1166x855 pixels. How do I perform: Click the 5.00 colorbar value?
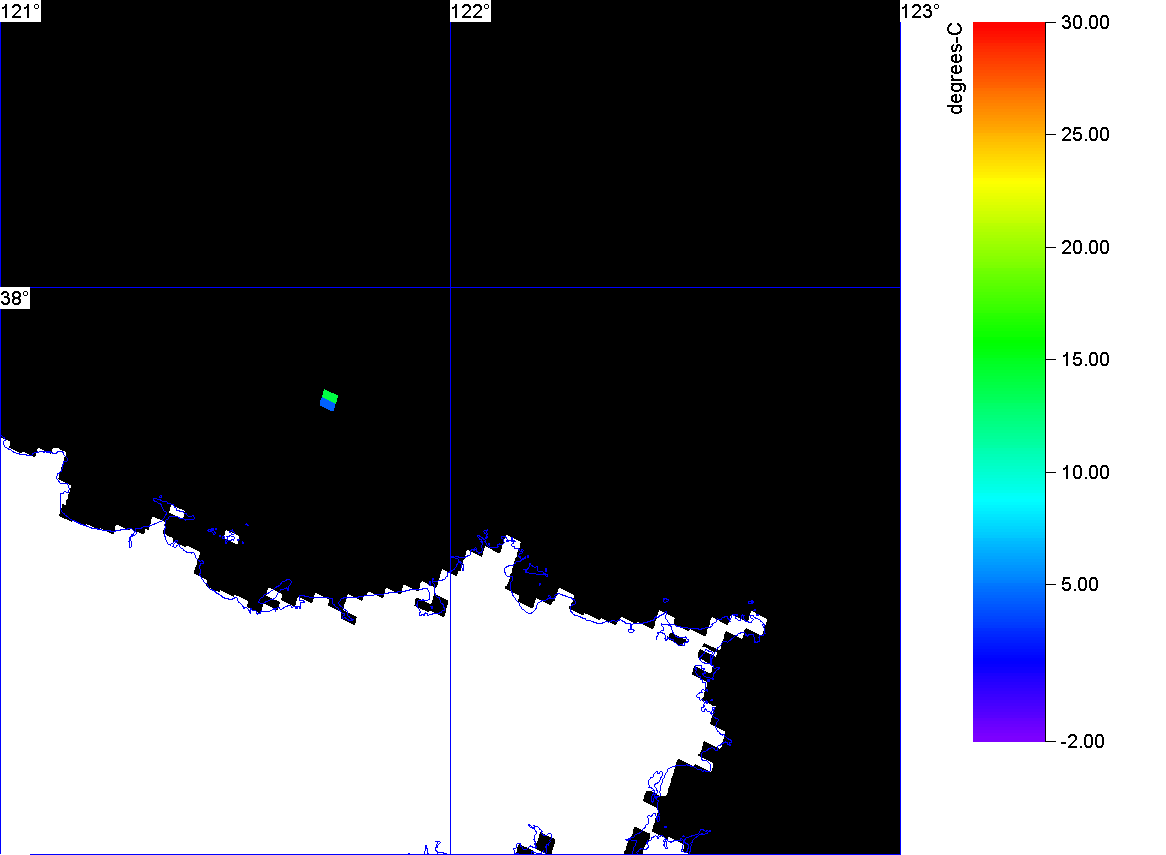pyautogui.click(x=1080, y=584)
